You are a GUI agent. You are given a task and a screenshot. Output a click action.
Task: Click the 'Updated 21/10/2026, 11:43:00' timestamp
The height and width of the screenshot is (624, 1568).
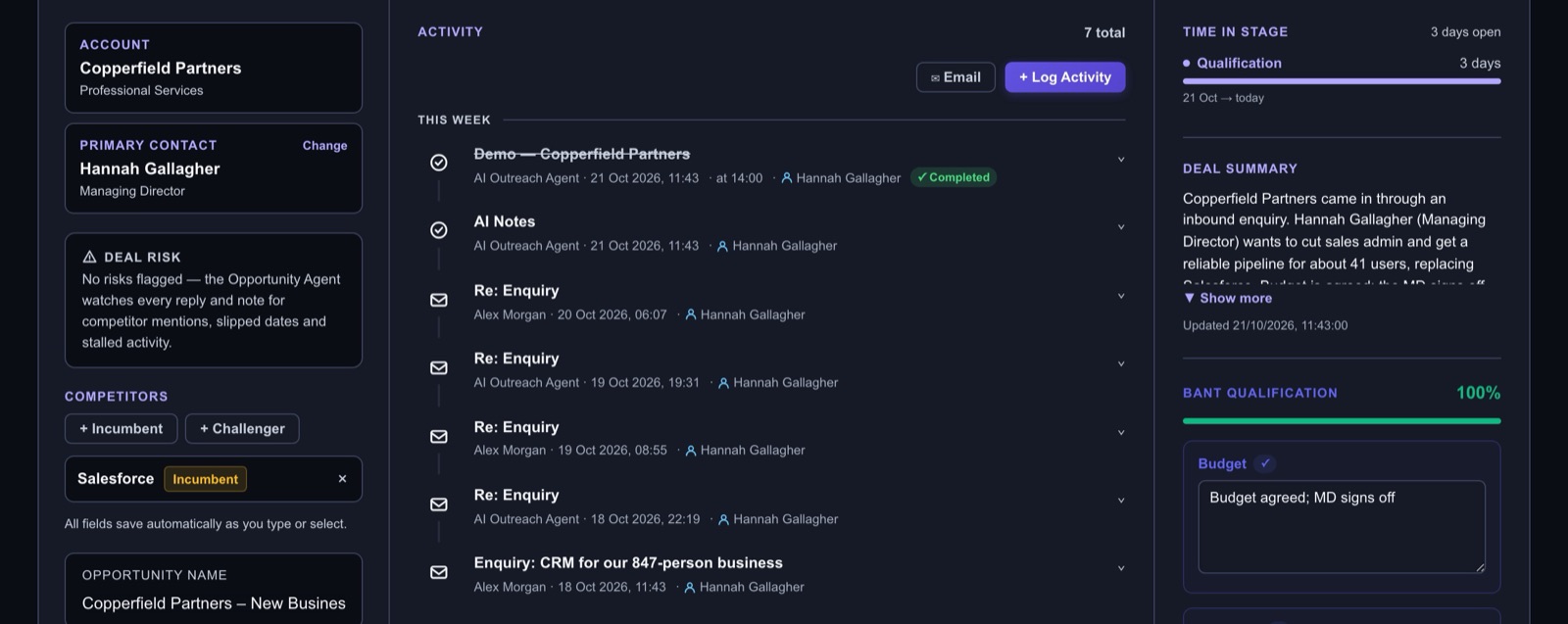pyautogui.click(x=1265, y=325)
